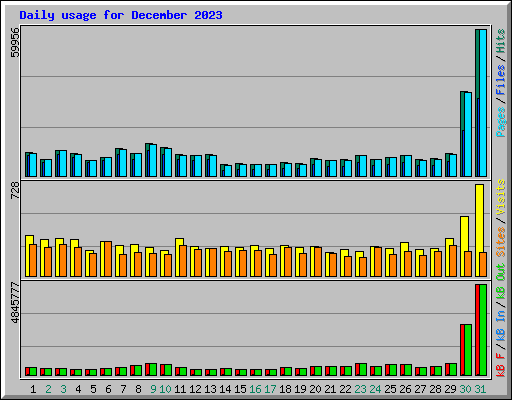Click the 'Visits' legend label
The height and width of the screenshot is (400, 512).
pyautogui.click(x=501, y=197)
